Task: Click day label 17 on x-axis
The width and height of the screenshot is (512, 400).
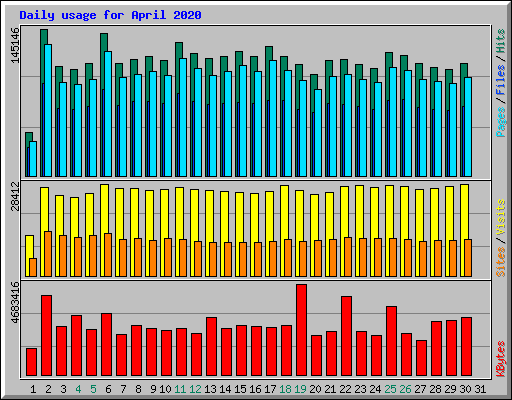Action: point(270,389)
